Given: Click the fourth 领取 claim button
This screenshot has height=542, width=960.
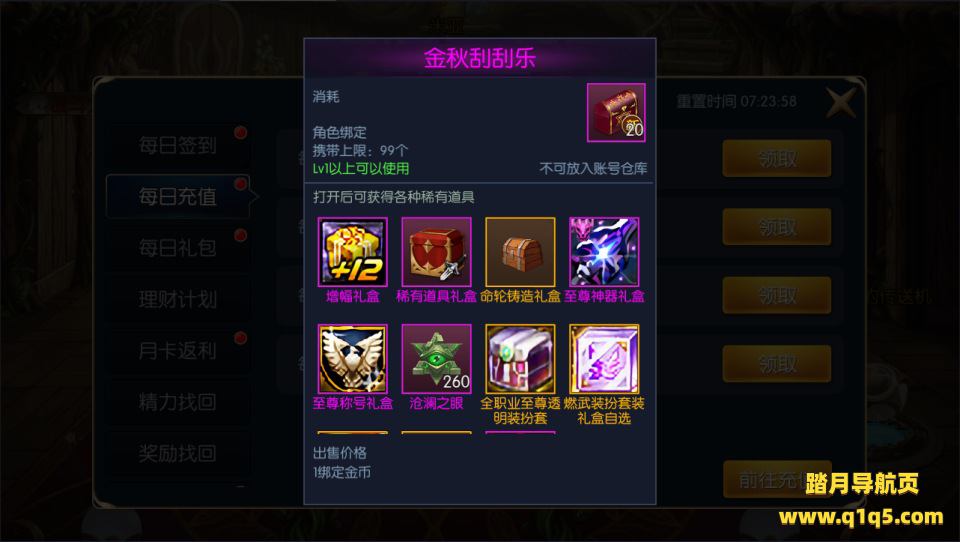Looking at the screenshot, I should coord(777,364).
